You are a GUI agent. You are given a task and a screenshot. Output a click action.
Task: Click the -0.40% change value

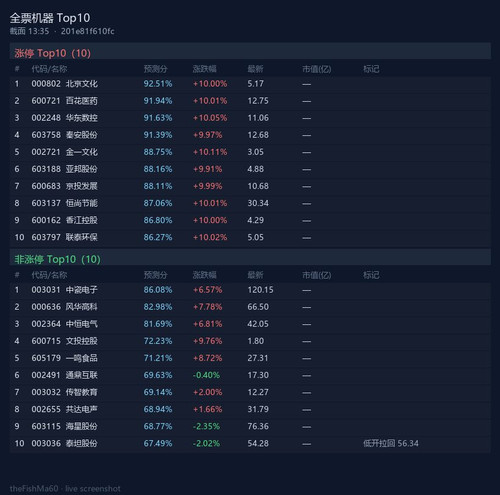tap(206, 375)
